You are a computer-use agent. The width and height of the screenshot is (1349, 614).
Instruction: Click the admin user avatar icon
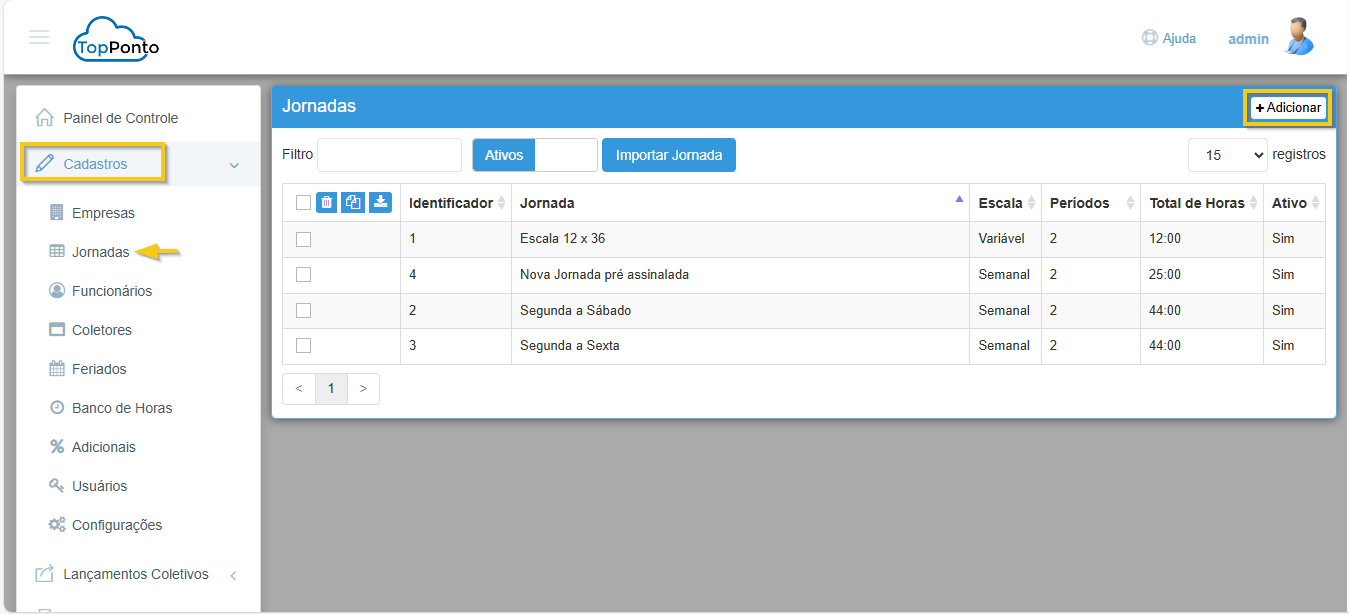coord(1299,38)
